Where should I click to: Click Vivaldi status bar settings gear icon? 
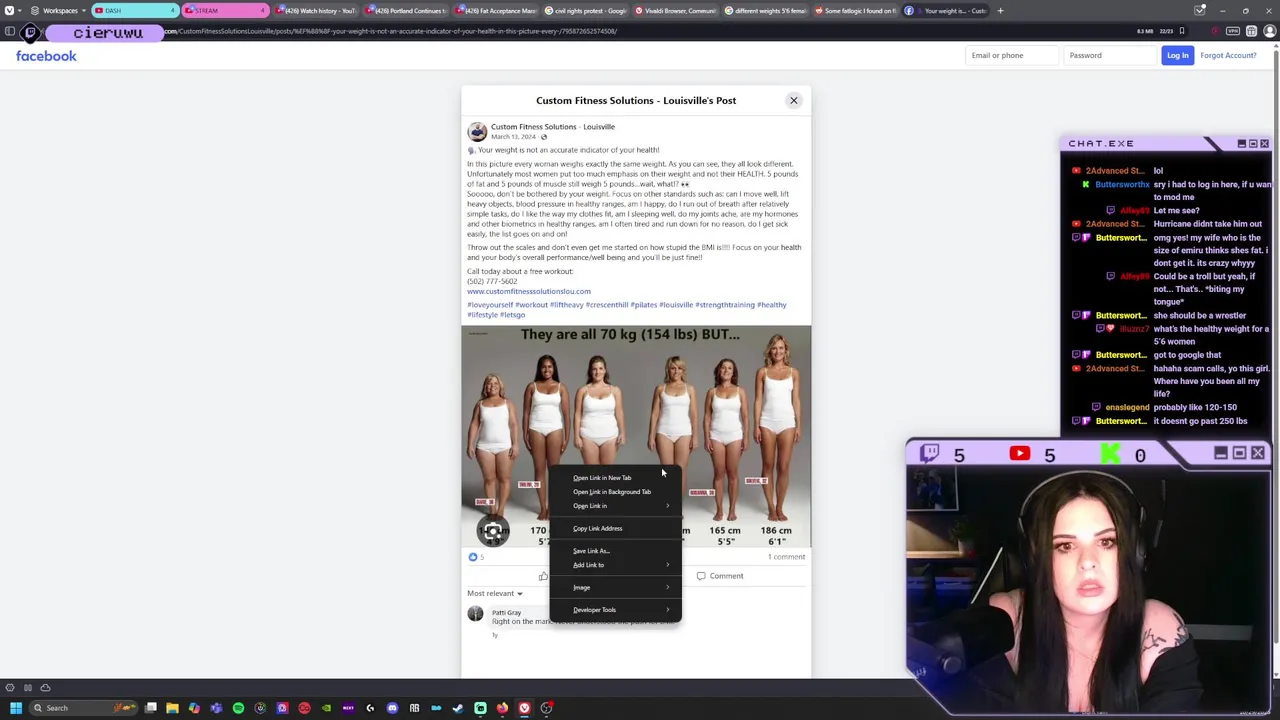10,688
